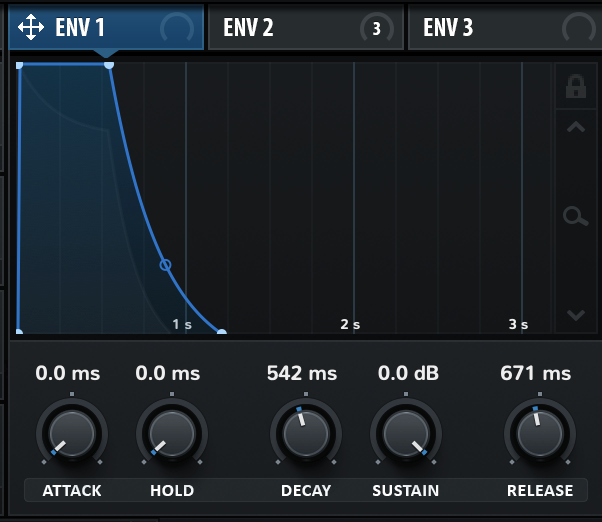Click ENV 2 modulation count badge
The height and width of the screenshot is (522, 602).
point(377,28)
